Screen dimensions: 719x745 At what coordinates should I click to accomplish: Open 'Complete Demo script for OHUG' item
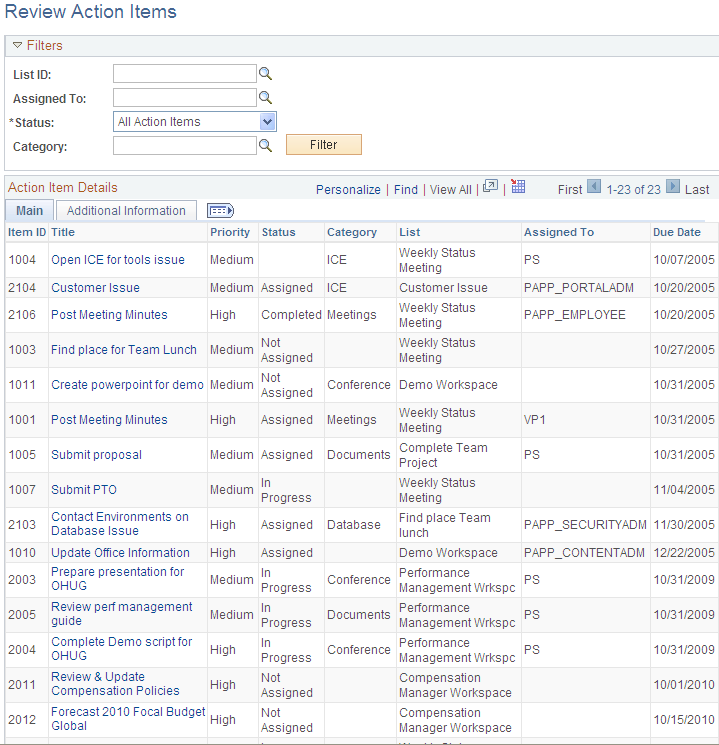pos(122,649)
